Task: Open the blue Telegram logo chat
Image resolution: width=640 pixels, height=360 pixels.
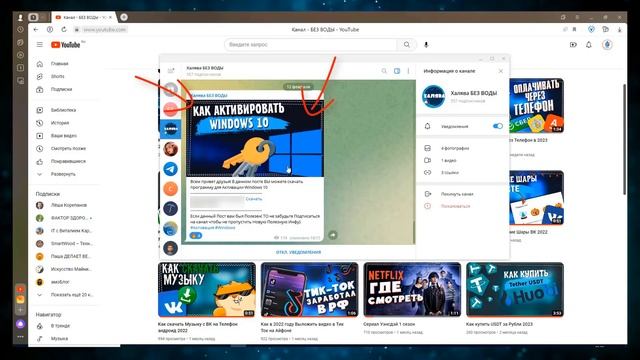Action: coord(170,169)
